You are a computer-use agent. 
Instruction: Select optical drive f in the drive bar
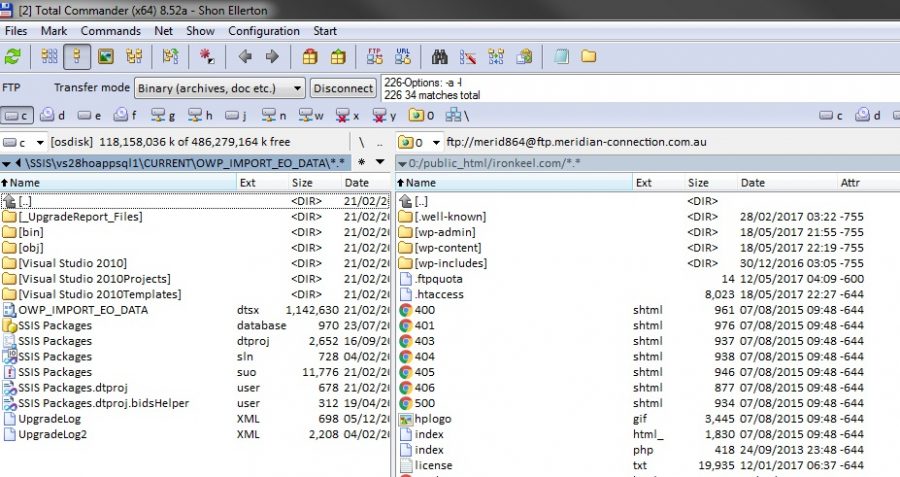125,115
